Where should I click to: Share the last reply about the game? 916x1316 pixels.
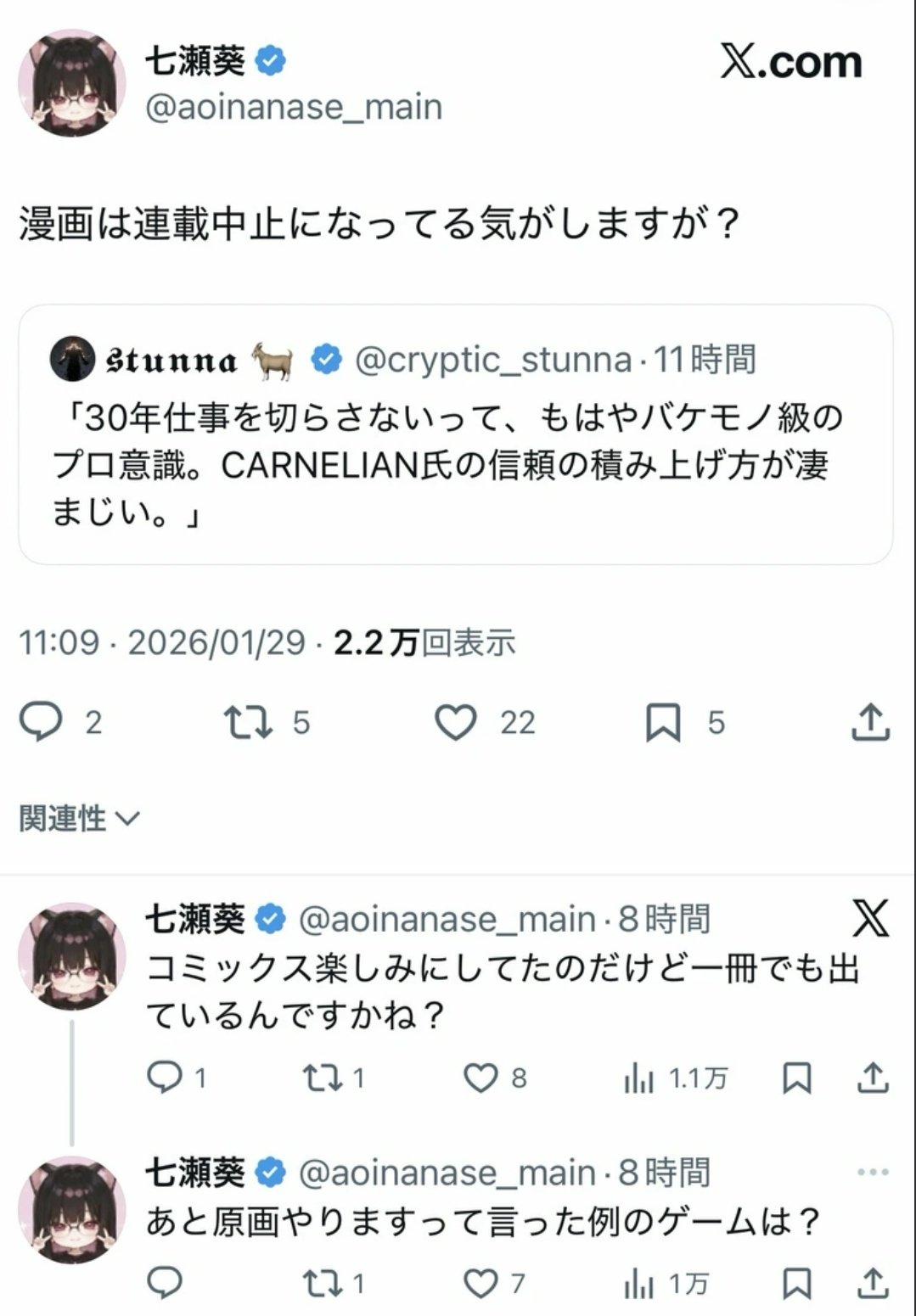click(873, 1284)
